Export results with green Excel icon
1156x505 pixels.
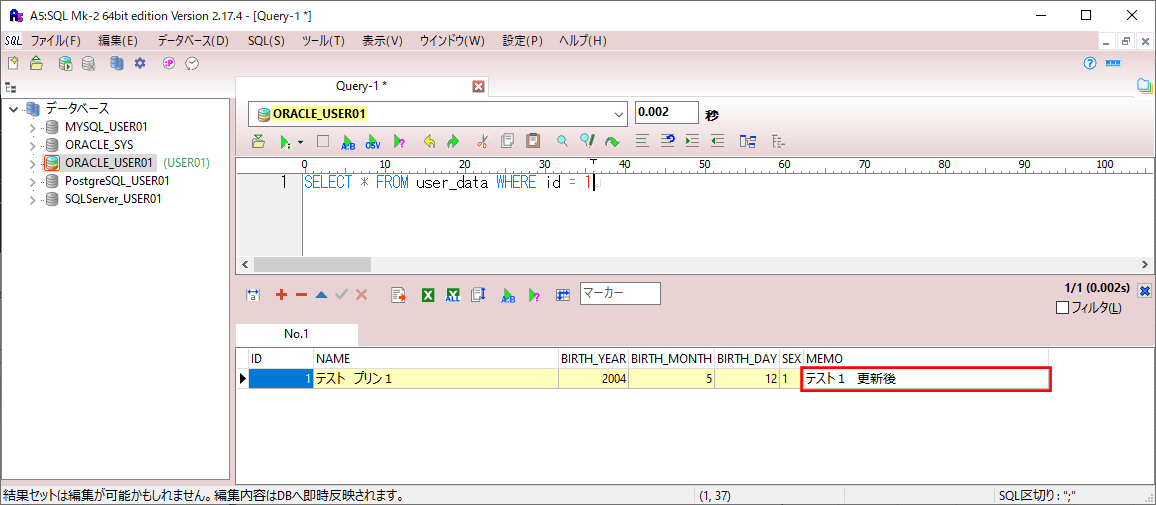pos(428,294)
